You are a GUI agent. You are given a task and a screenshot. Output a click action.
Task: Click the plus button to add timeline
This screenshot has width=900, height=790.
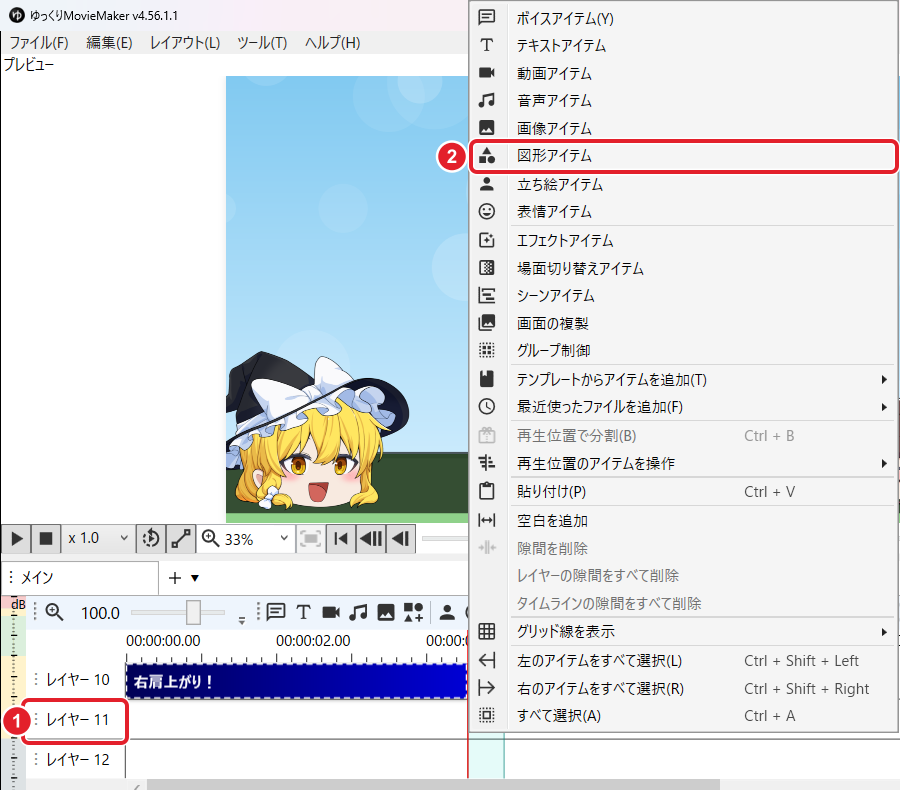pos(175,578)
